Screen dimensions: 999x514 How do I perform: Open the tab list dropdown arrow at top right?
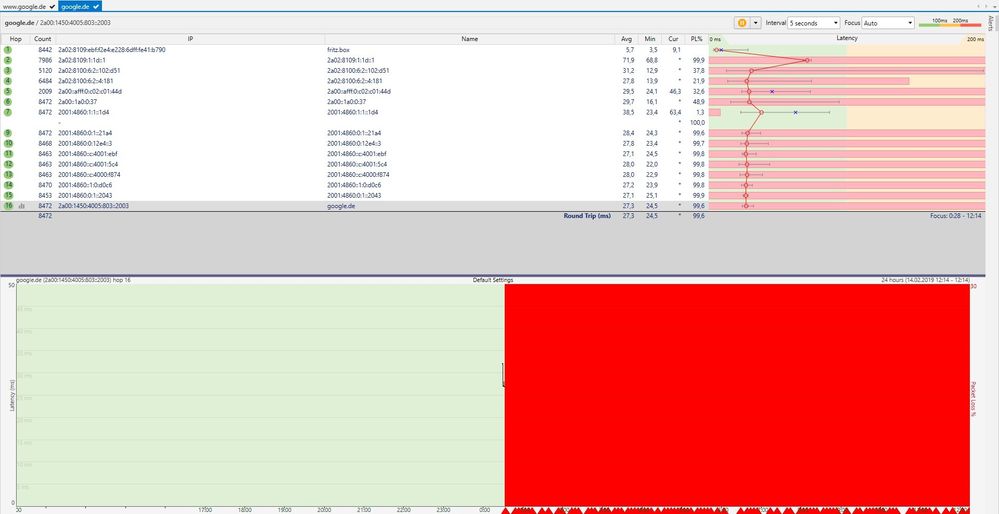(x=993, y=6)
